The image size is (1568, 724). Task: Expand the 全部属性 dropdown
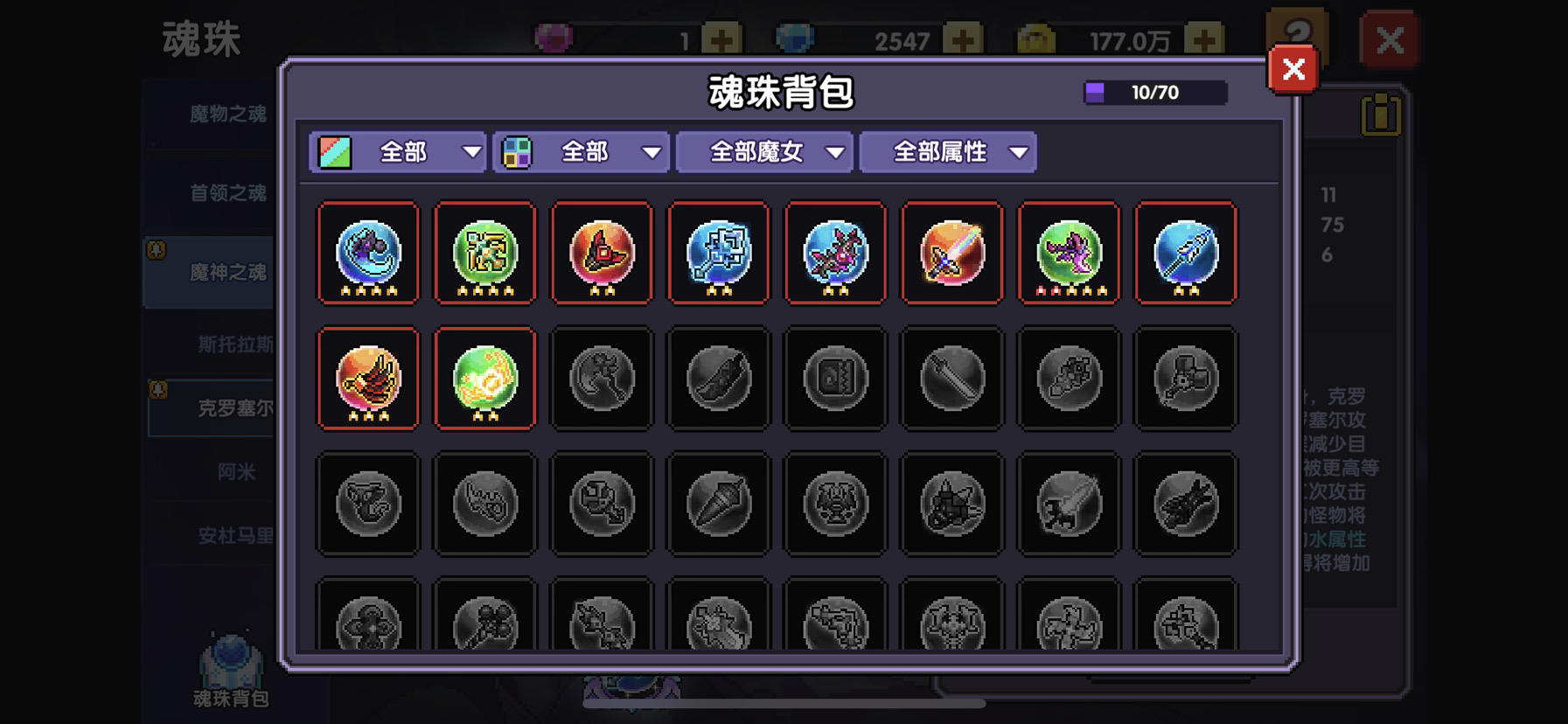click(x=949, y=152)
